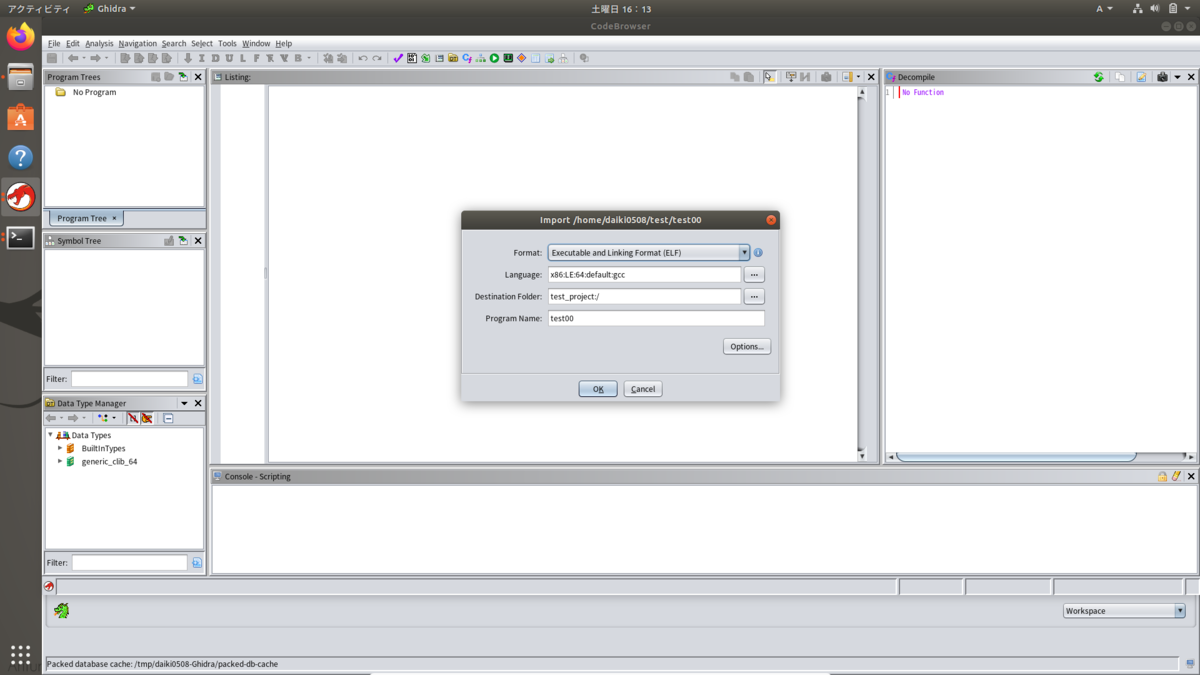
Task: Re-decompile using green refresh icon in Decompile panel
Action: [x=1098, y=77]
